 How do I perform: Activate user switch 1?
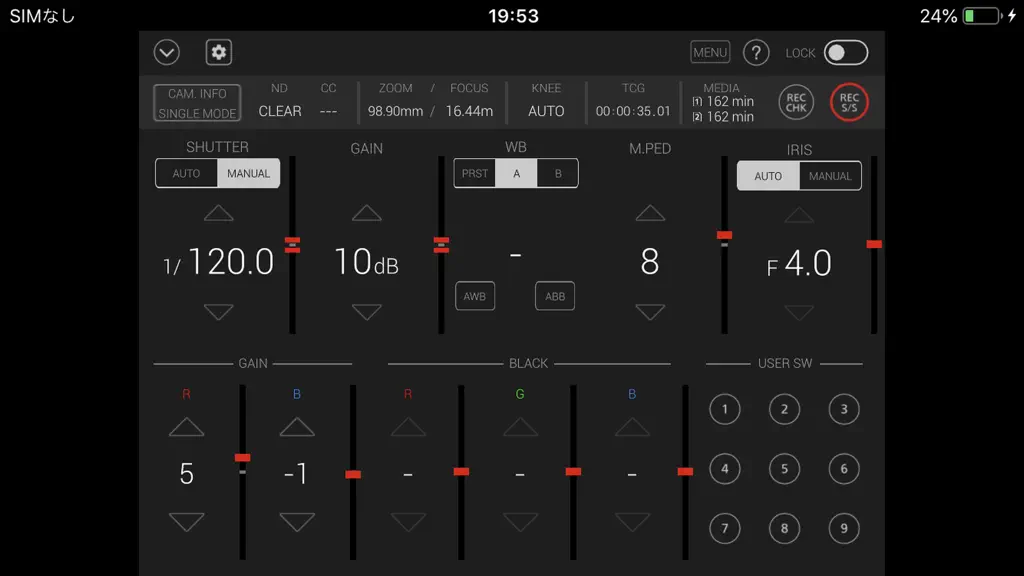[x=725, y=409]
